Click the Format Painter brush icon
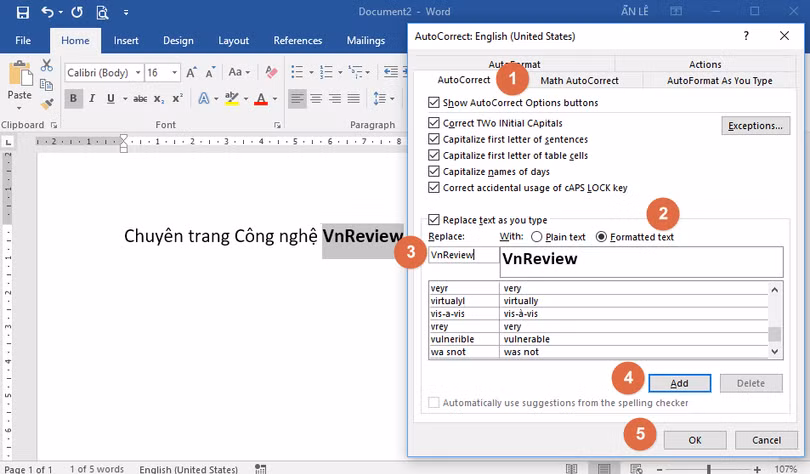810x474 pixels. tap(47, 104)
